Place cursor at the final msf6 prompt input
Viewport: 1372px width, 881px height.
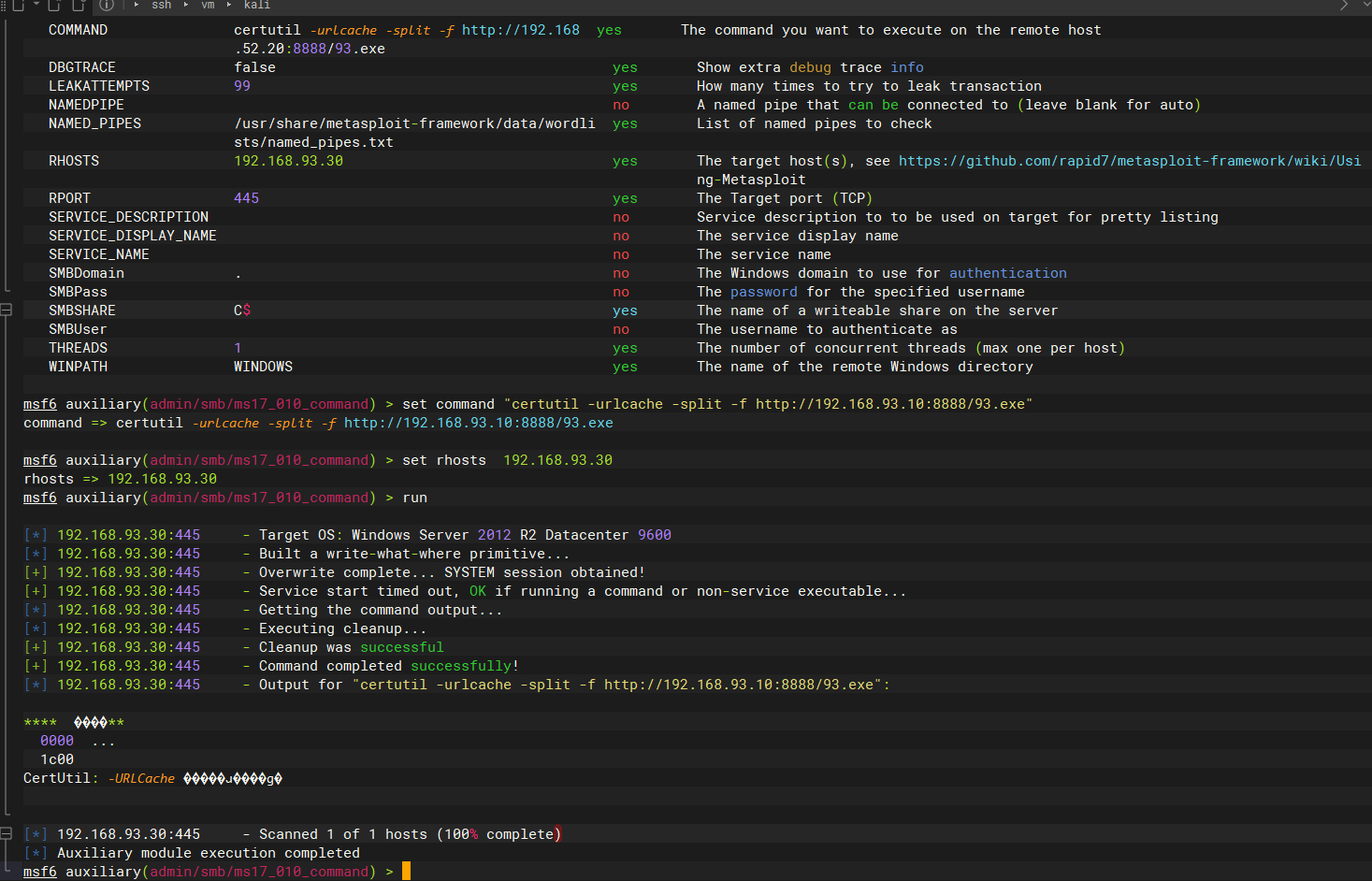tap(407, 872)
